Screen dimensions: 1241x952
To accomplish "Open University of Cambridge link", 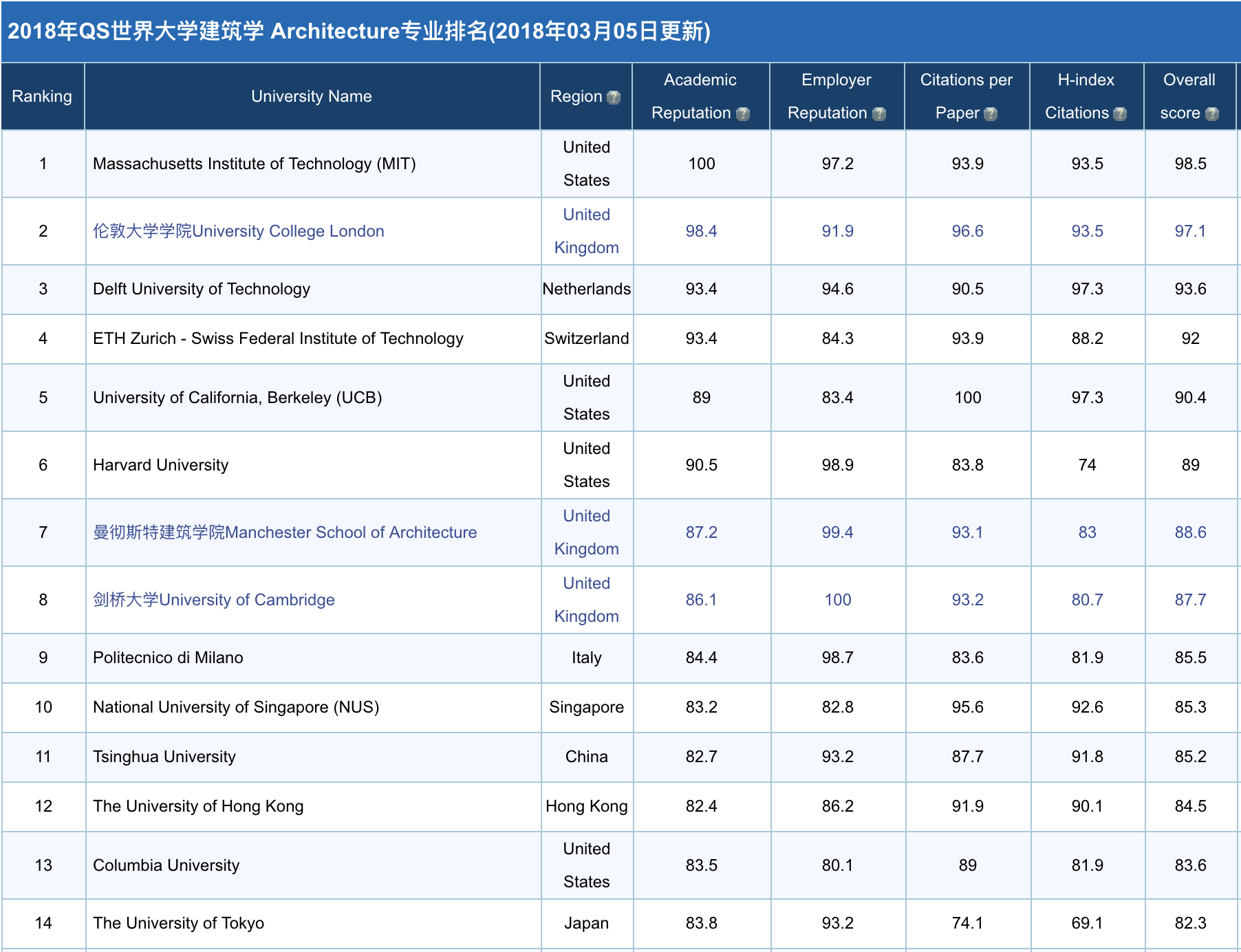I will 214,600.
